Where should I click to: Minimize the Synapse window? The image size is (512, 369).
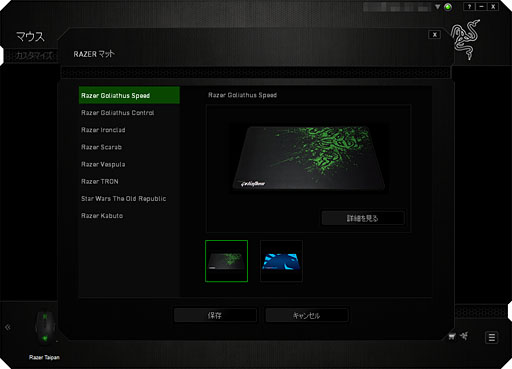pos(481,6)
